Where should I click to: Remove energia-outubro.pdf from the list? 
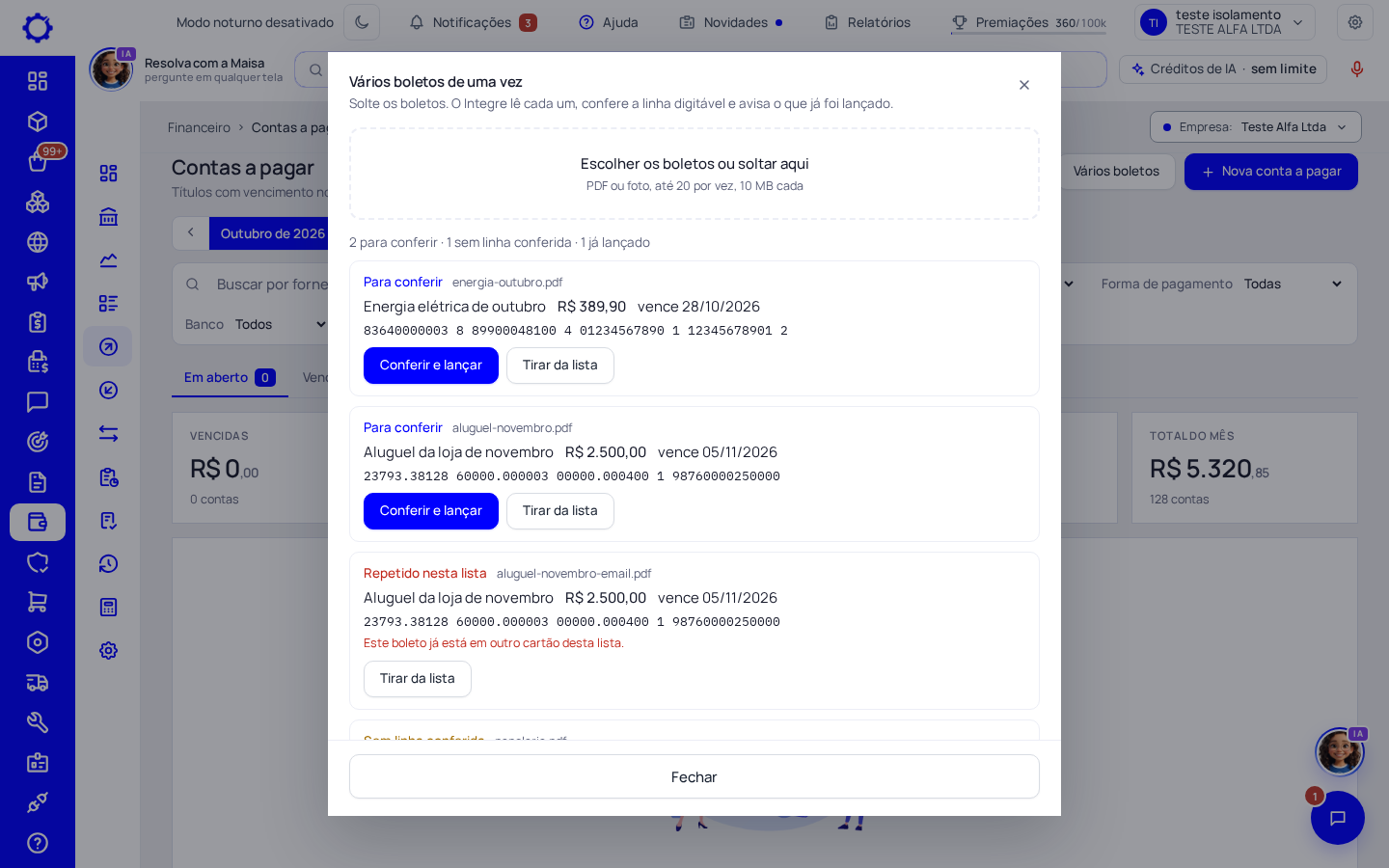pos(560,366)
